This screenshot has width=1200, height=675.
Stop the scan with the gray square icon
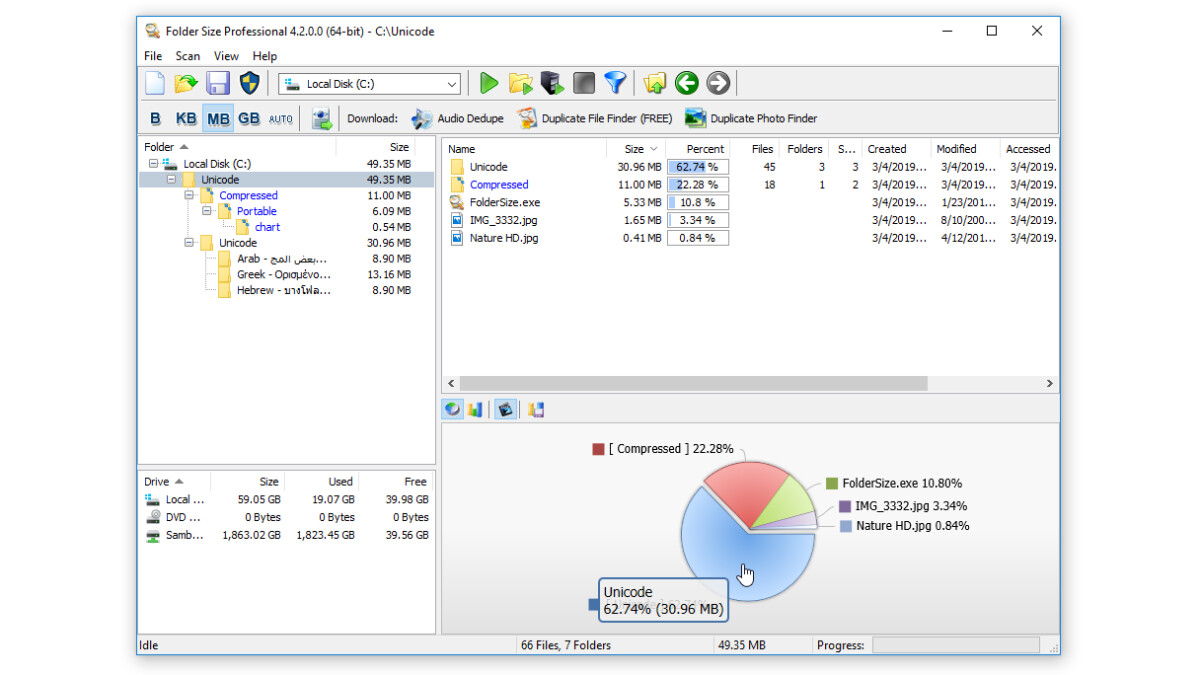(584, 83)
